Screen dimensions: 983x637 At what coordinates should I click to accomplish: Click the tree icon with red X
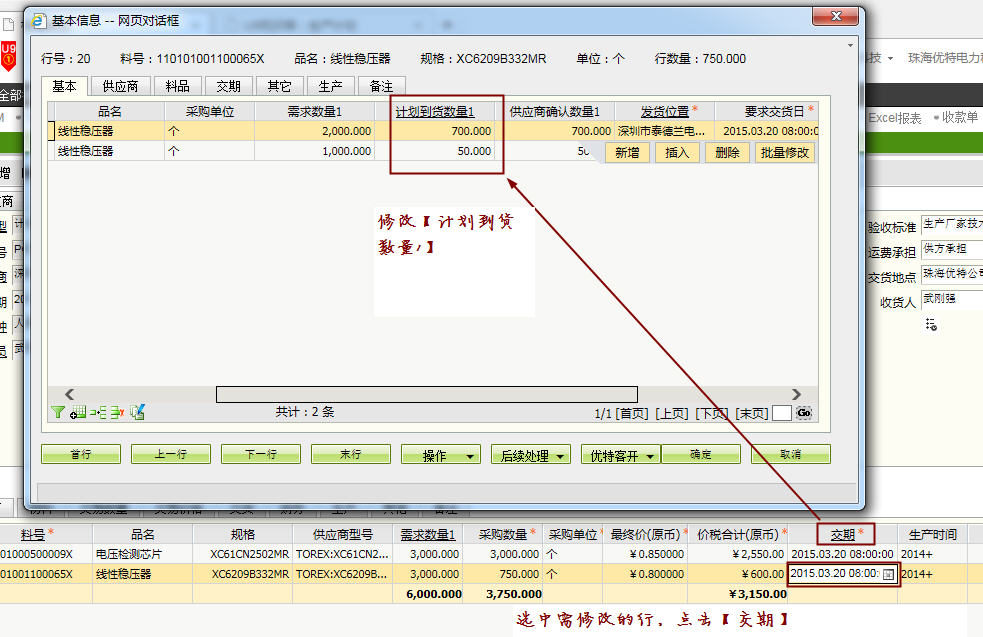pos(116,412)
